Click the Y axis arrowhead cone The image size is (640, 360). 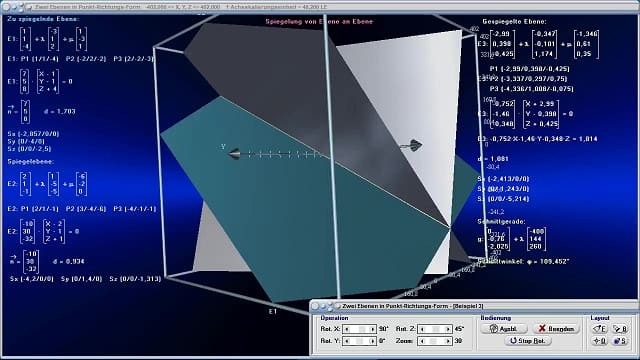[234, 154]
